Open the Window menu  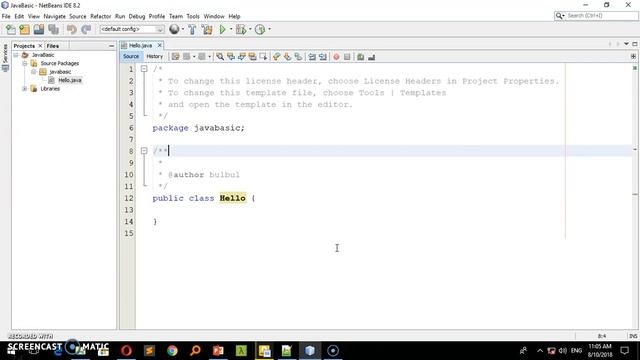(x=214, y=16)
